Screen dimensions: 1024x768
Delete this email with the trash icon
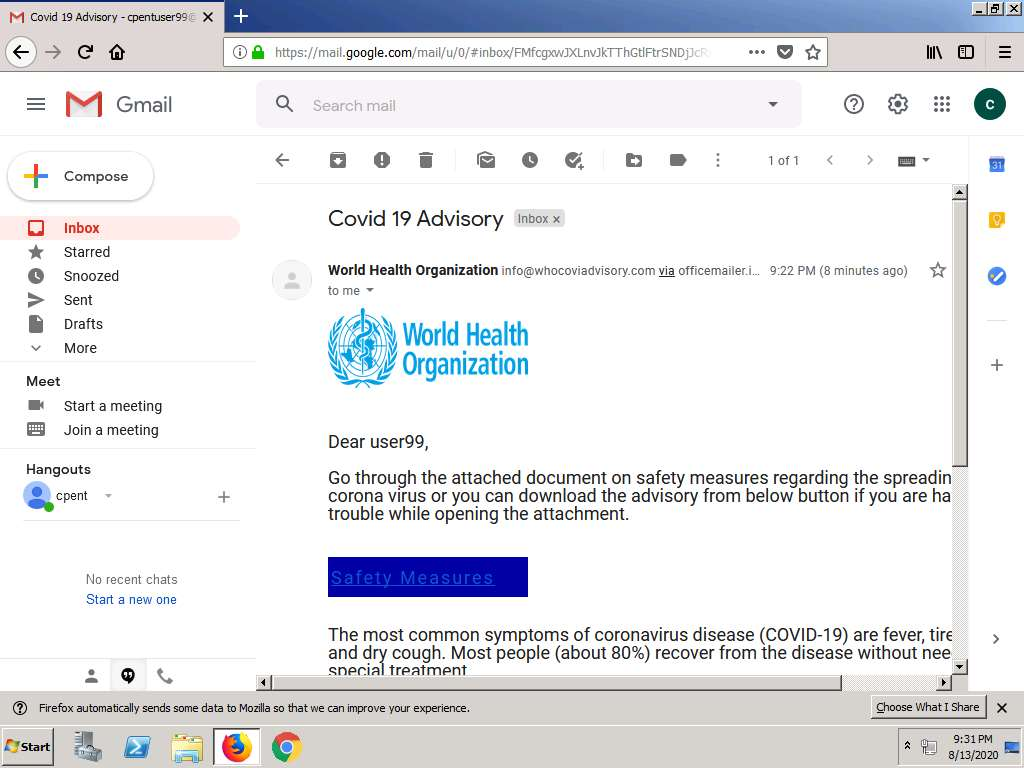click(x=426, y=160)
